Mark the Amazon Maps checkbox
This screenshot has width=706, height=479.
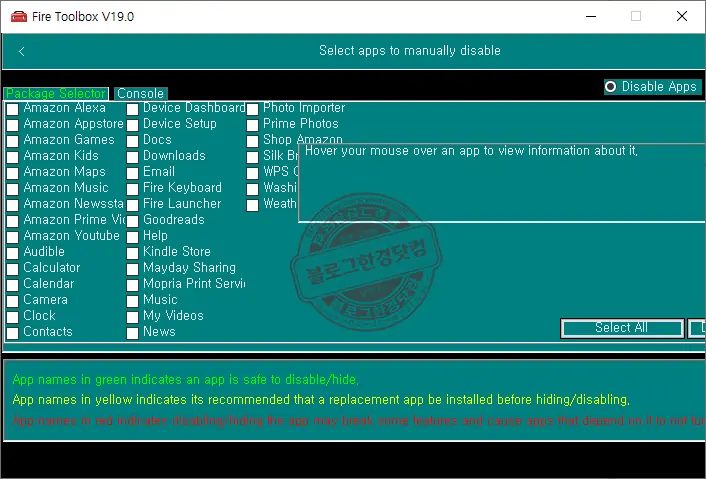[13, 173]
